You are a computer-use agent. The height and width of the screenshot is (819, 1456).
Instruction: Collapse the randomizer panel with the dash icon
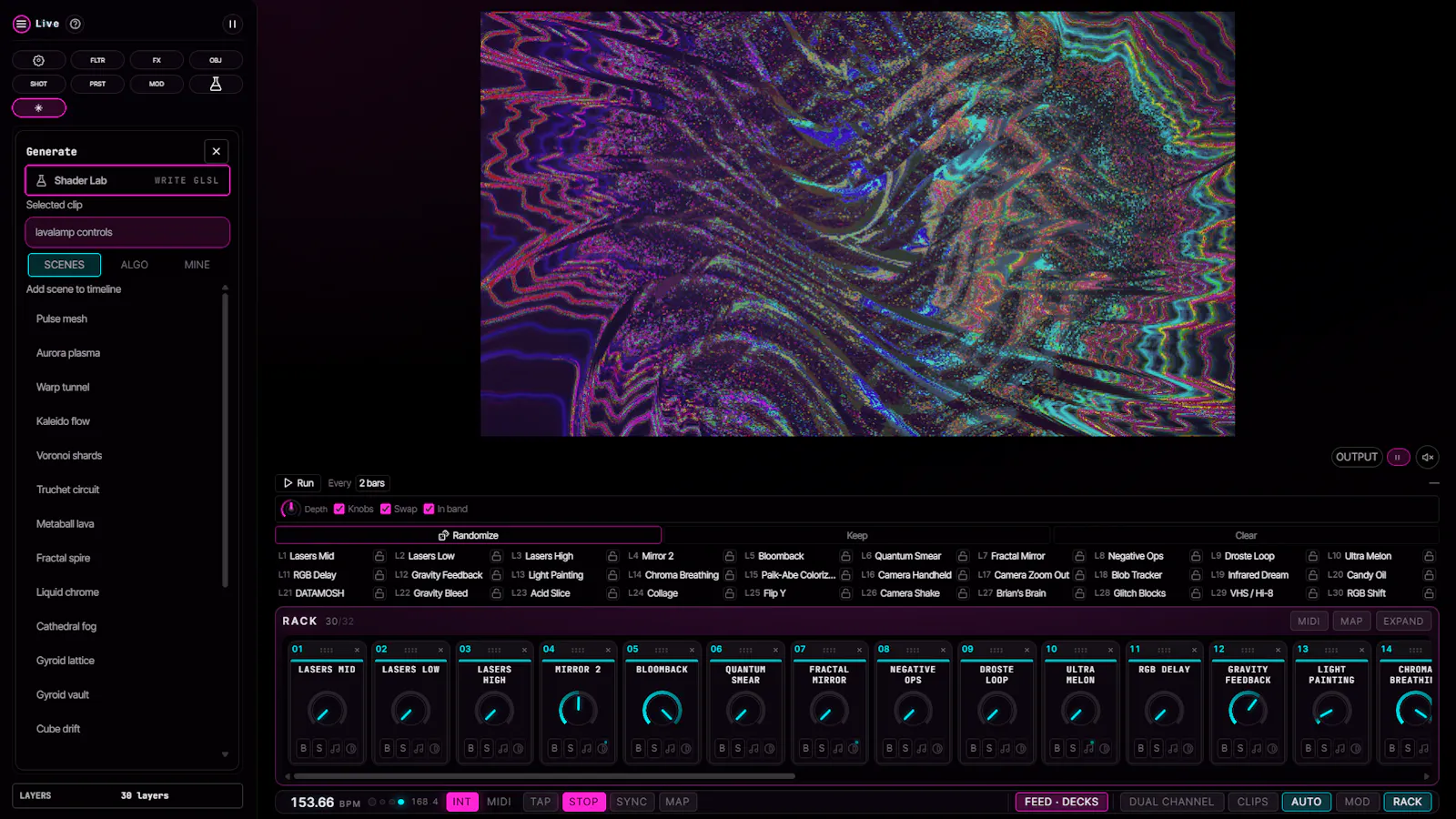point(1434,483)
